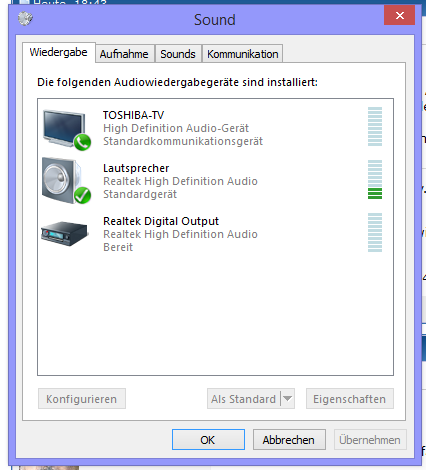The image size is (426, 470).
Task: Select the Wiedergabe tab
Action: [x=59, y=52]
